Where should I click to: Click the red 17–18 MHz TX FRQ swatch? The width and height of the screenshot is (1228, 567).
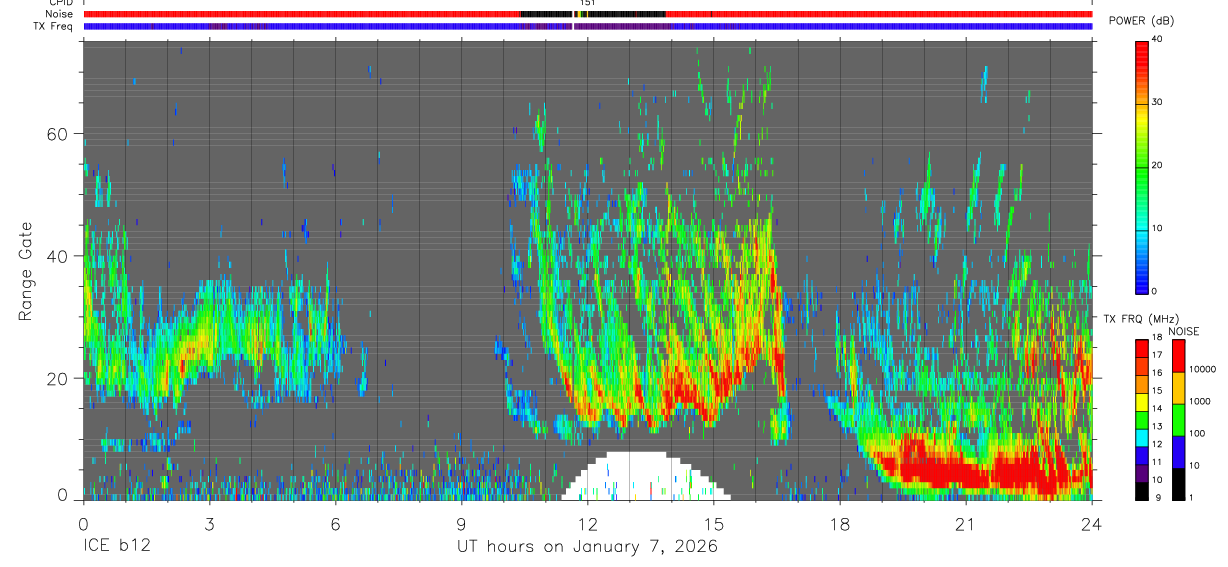click(1142, 347)
